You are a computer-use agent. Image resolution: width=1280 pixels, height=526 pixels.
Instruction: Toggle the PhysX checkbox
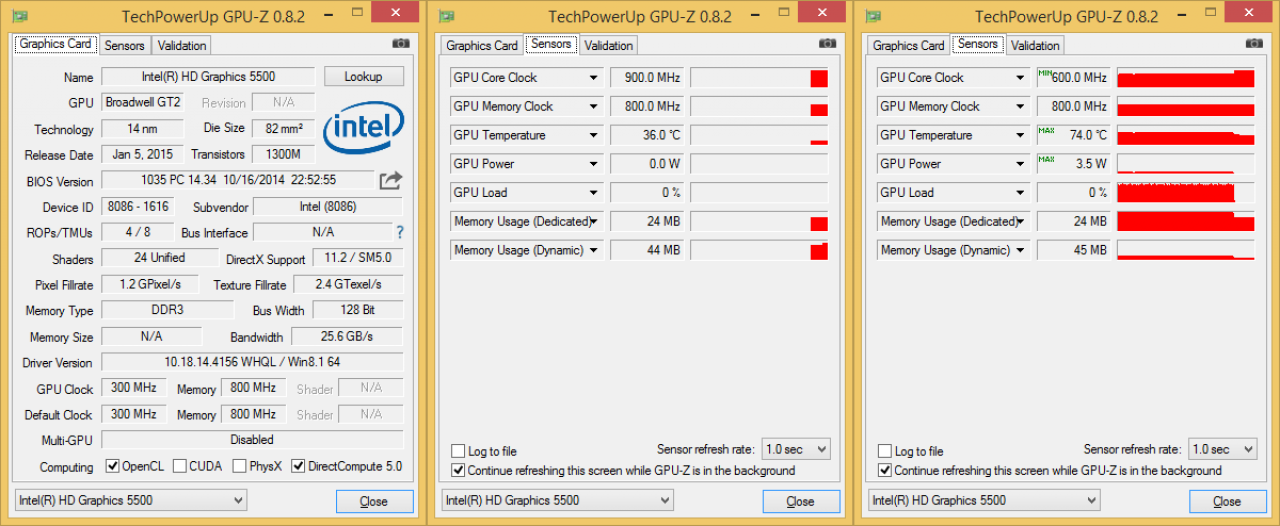click(240, 466)
